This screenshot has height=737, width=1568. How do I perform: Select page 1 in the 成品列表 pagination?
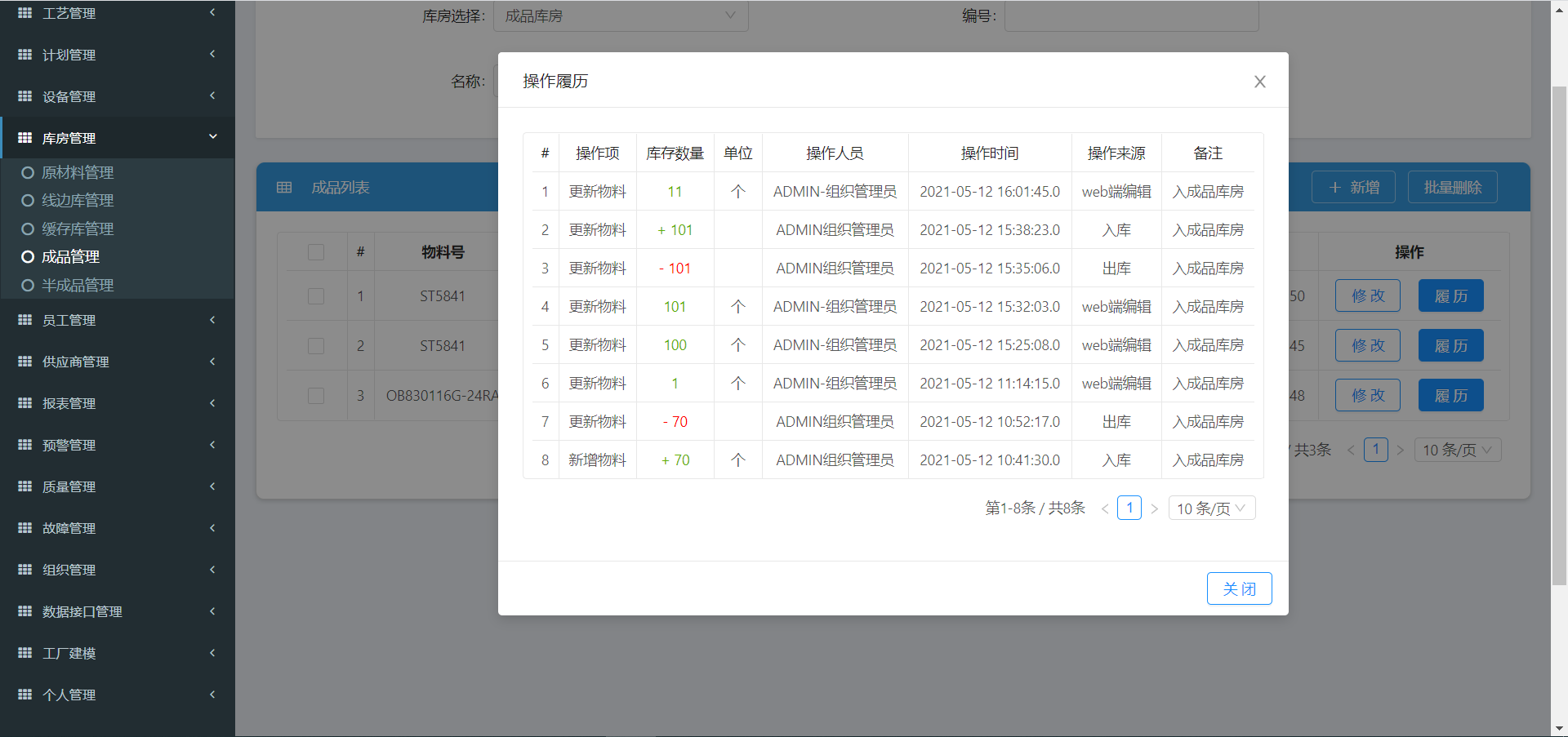tap(1375, 449)
